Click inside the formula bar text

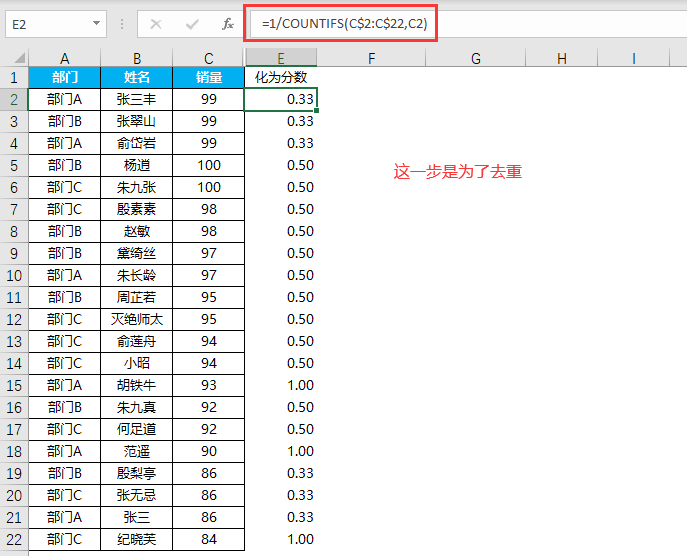pyautogui.click(x=344, y=24)
